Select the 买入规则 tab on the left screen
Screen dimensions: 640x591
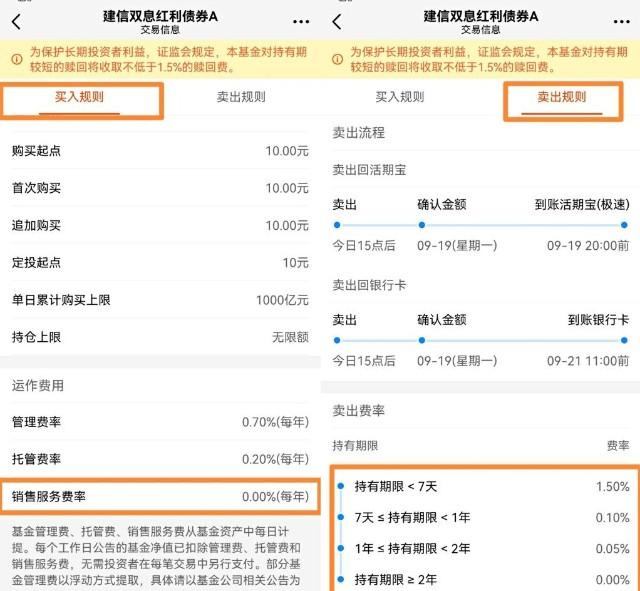pos(79,97)
